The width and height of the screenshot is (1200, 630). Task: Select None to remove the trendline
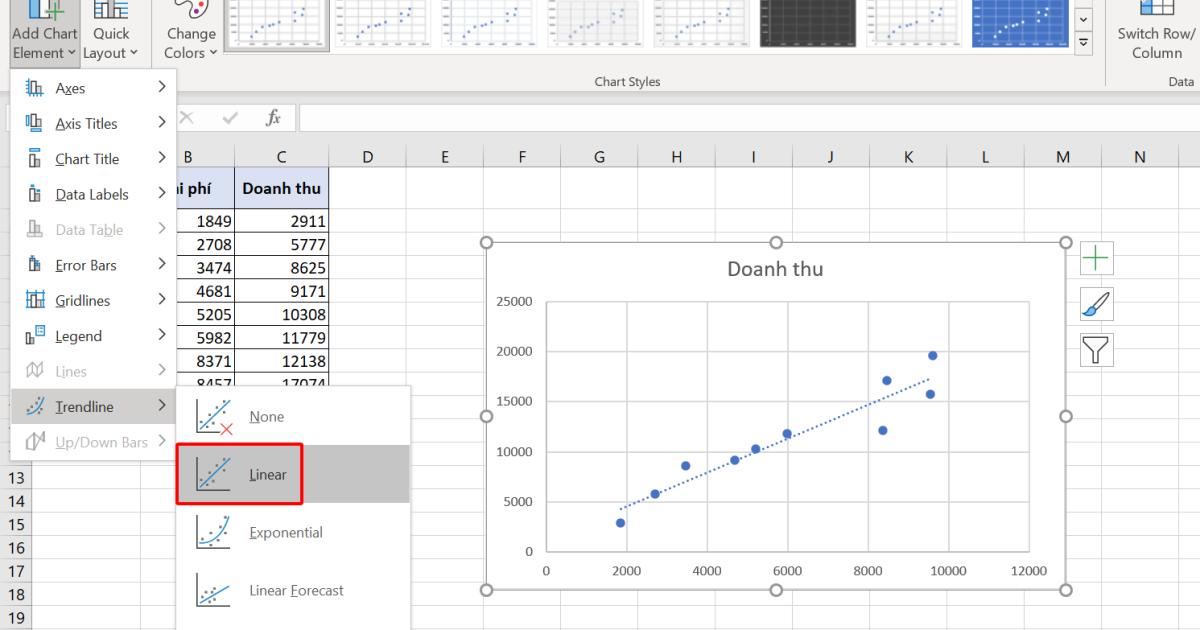266,417
